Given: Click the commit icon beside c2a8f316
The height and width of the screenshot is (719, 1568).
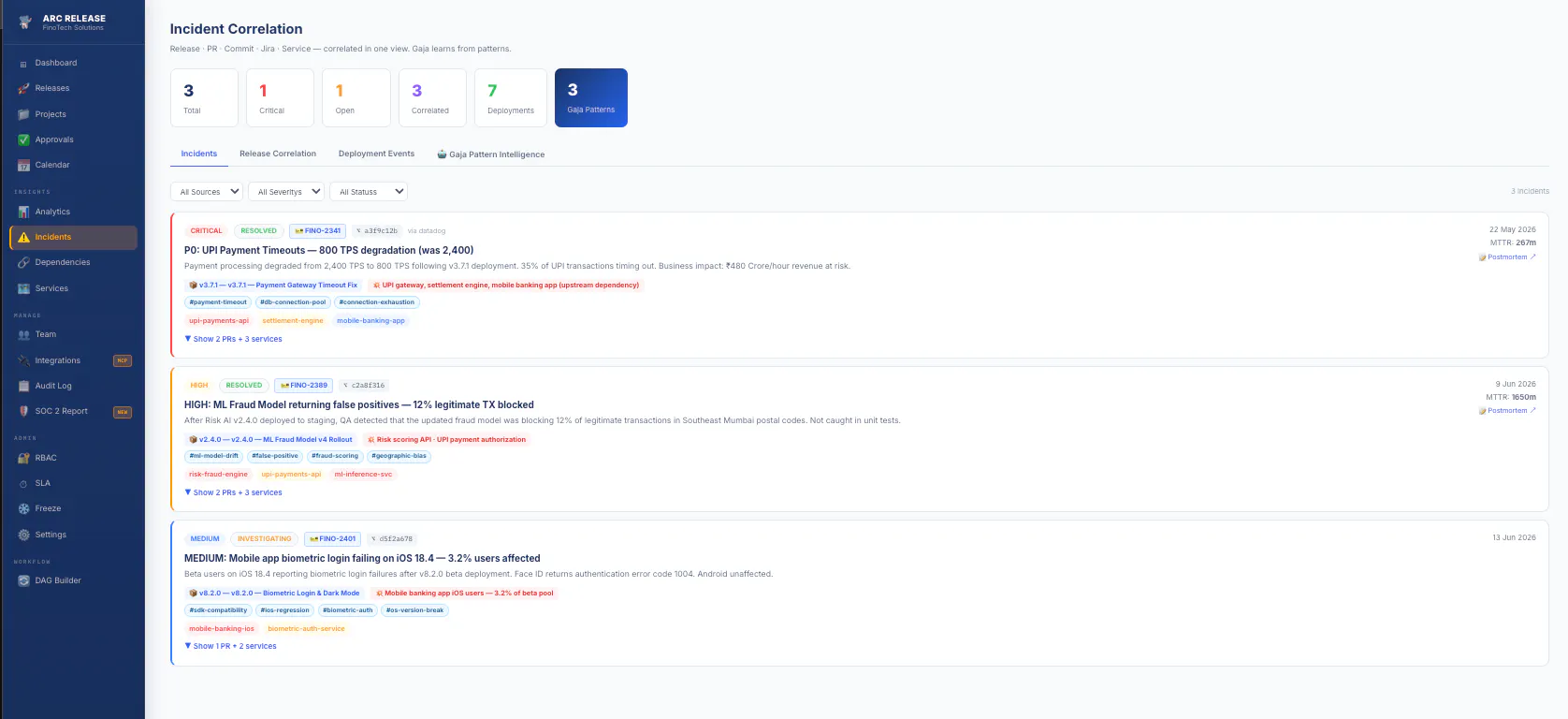Looking at the screenshot, I should (x=345, y=385).
